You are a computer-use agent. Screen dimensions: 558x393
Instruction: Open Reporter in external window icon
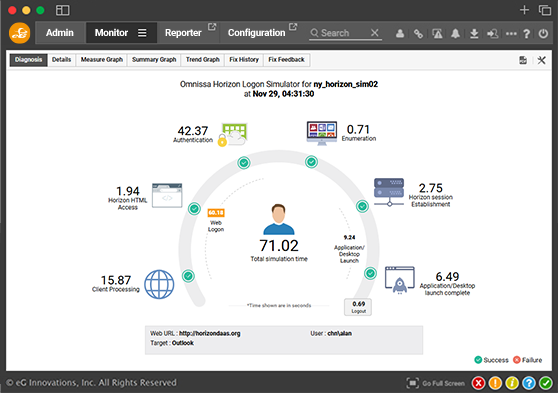pyautogui.click(x=212, y=27)
